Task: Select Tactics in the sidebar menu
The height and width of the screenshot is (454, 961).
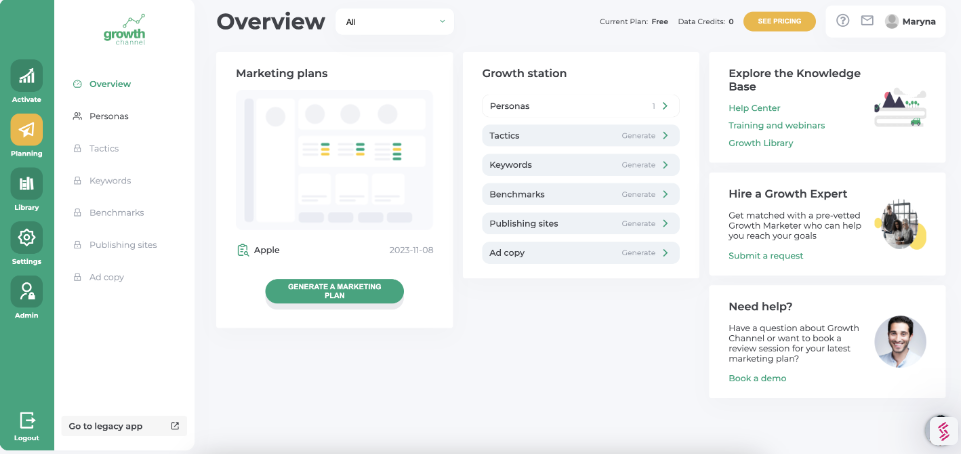Action: pos(104,148)
